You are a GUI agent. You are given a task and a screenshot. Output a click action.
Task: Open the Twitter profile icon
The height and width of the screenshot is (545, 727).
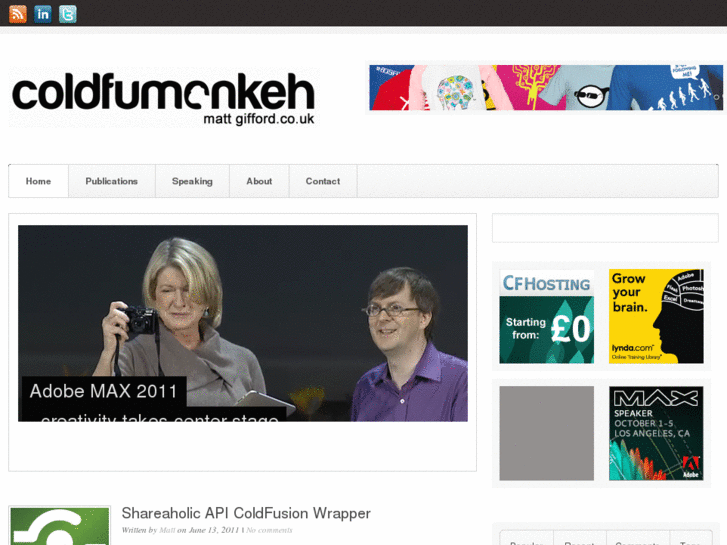68,14
